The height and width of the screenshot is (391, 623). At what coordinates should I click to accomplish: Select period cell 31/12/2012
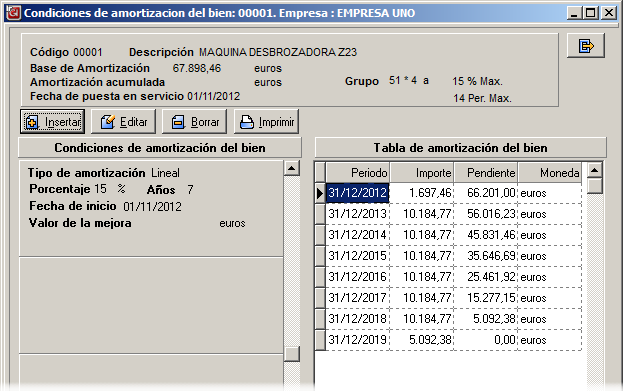(358, 193)
